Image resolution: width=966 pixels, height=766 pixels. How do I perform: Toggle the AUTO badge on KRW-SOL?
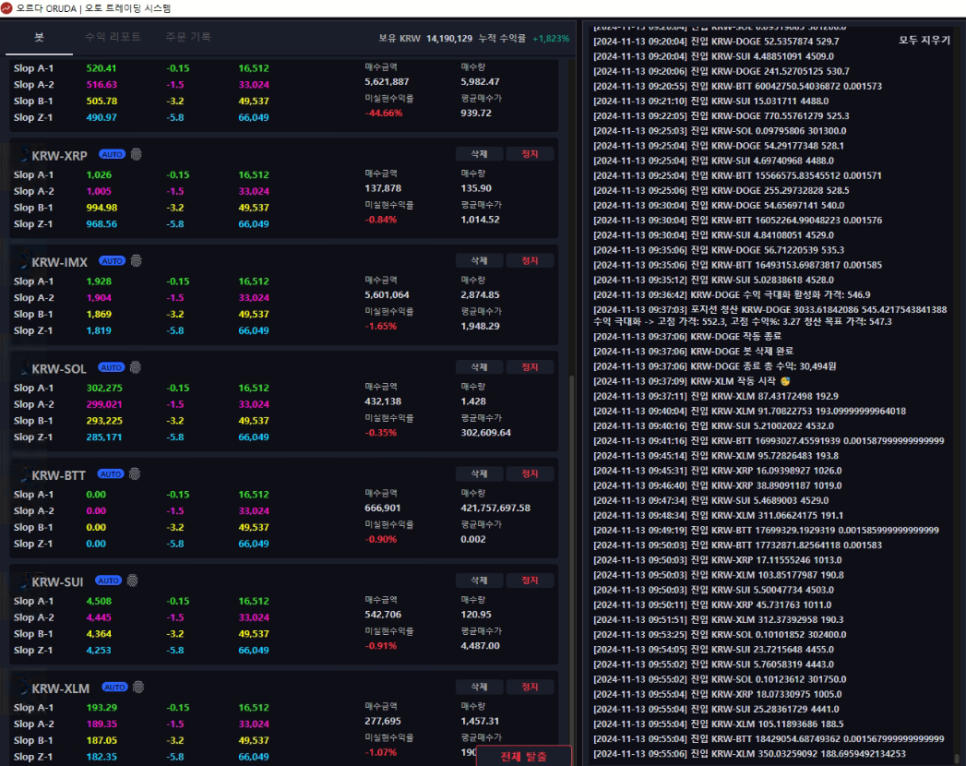click(112, 367)
